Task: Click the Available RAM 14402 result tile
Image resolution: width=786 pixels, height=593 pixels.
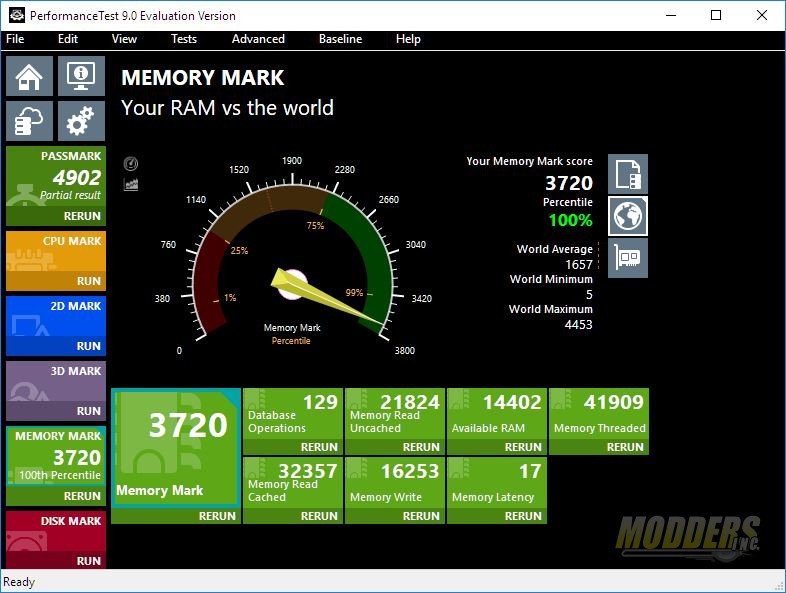Action: 497,414
